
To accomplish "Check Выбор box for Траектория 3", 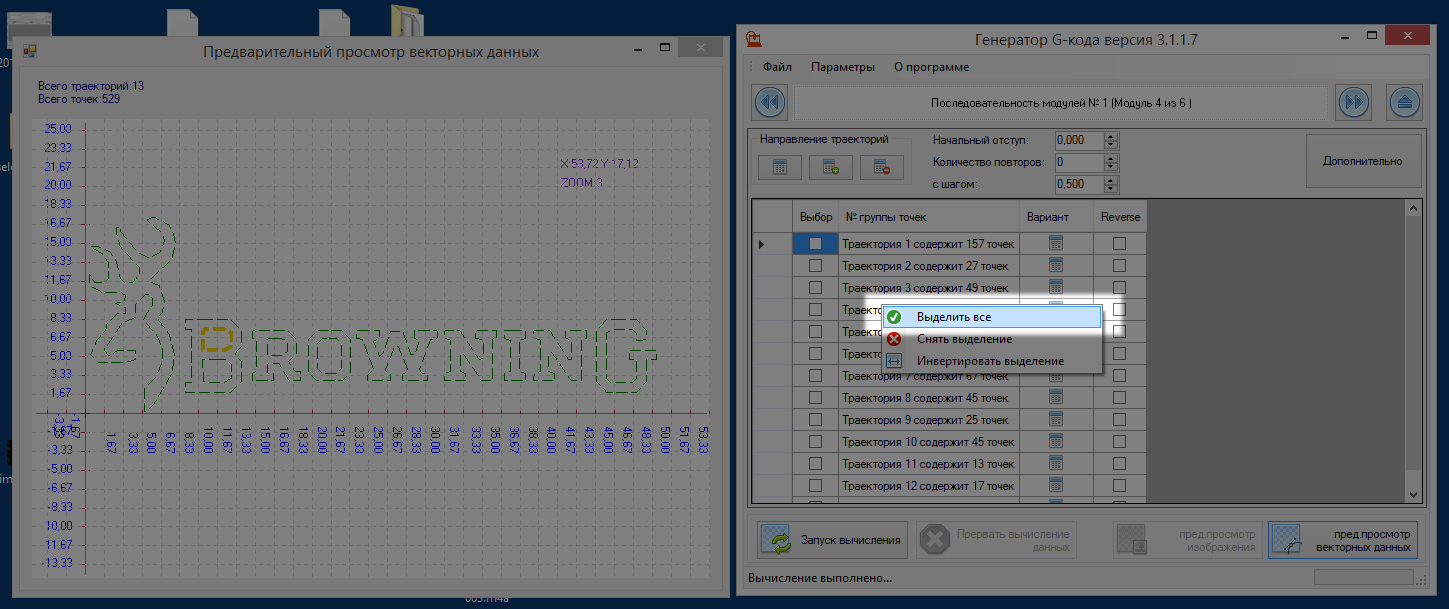I will click(x=816, y=287).
